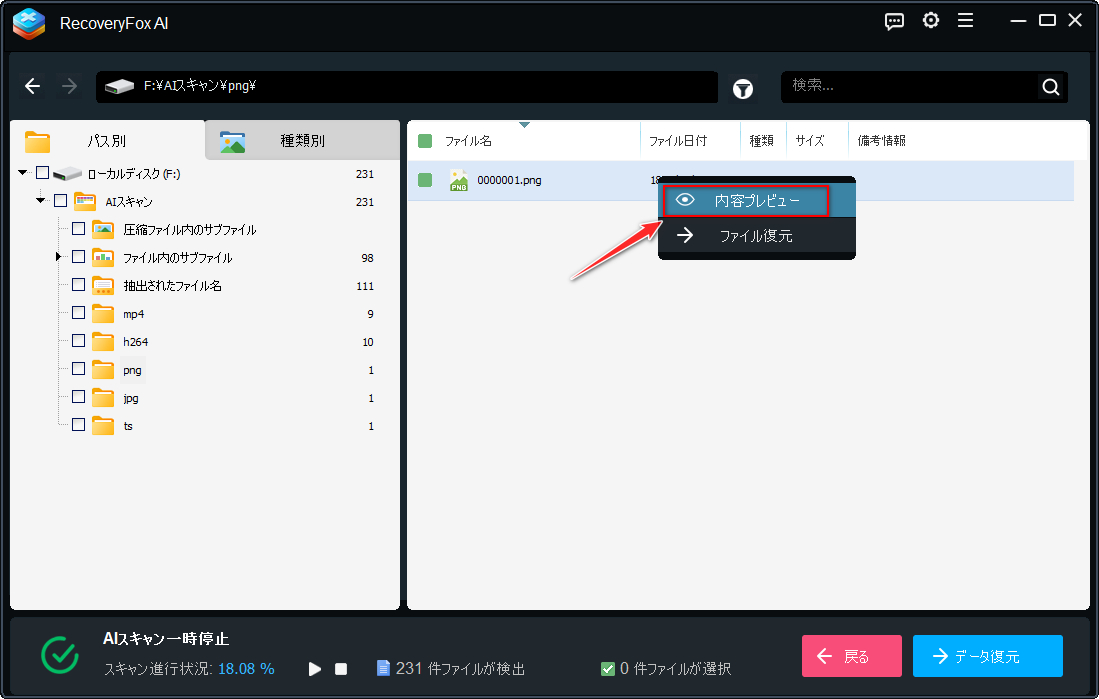Choose ファイル復元 from the context menu
This screenshot has width=1099, height=699.
757,236
